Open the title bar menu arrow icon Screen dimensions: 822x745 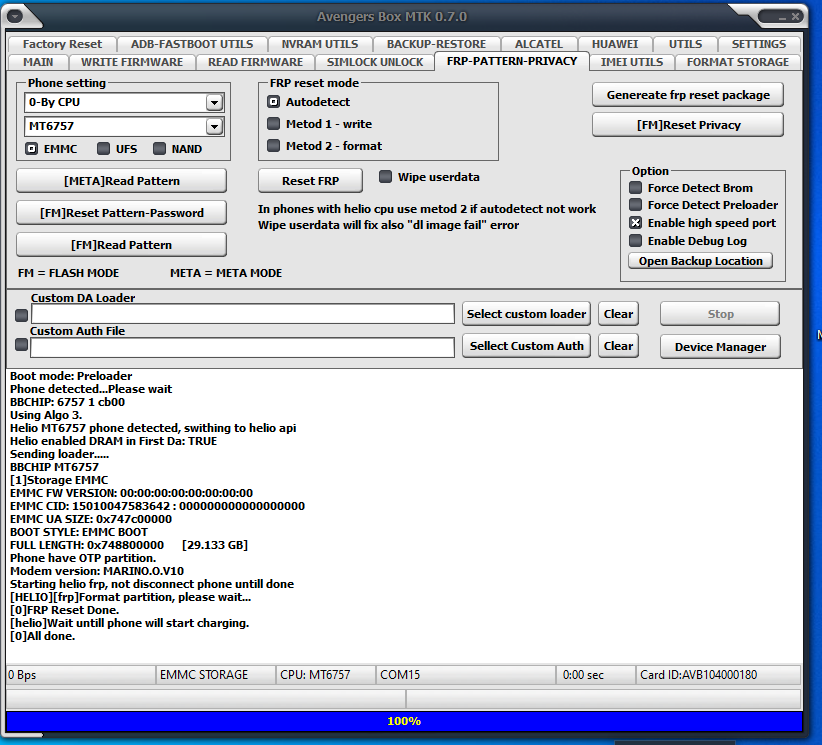(15, 17)
